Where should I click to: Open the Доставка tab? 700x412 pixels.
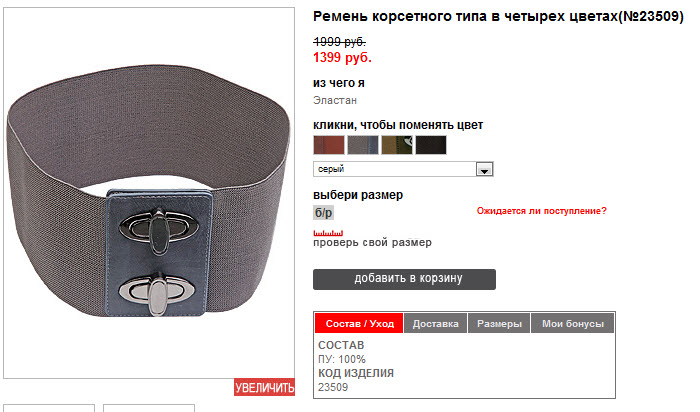[x=435, y=323]
